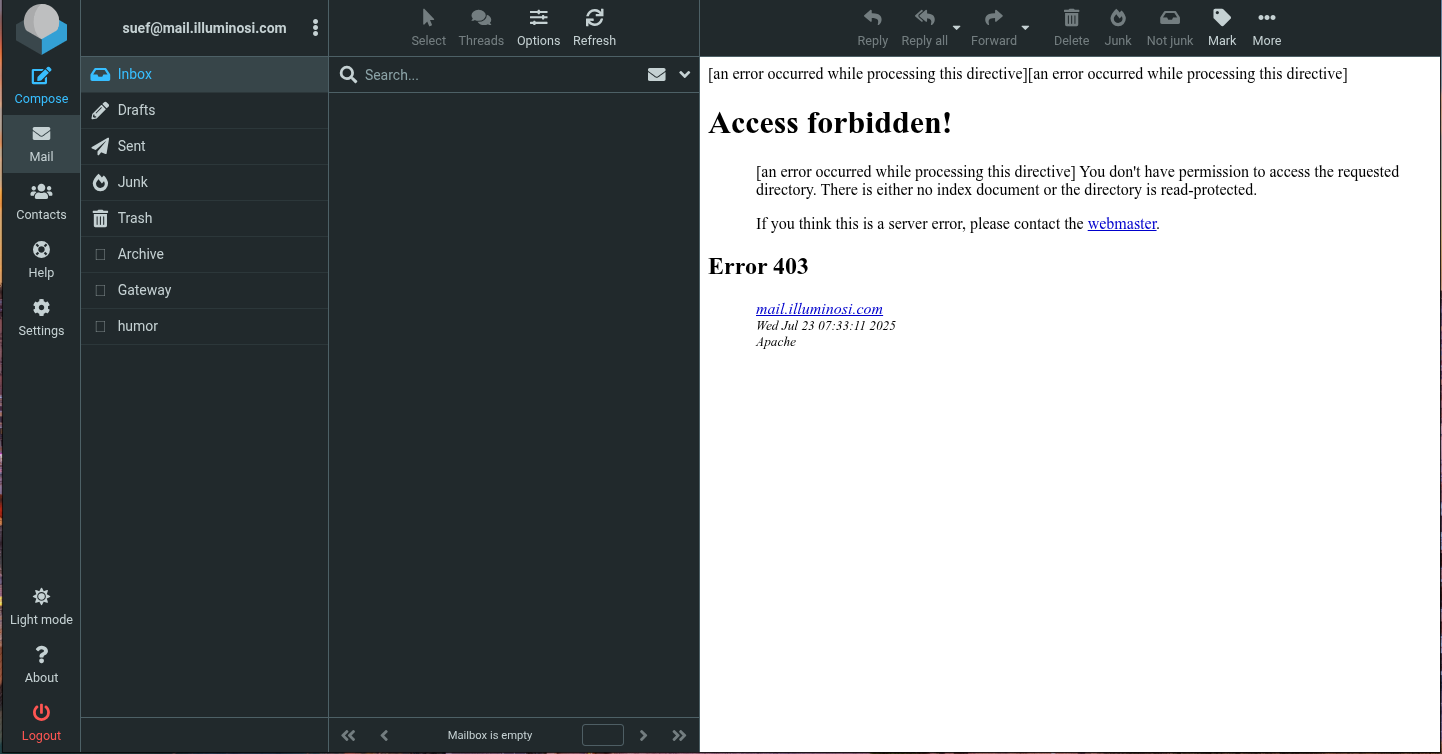Image resolution: width=1442 pixels, height=754 pixels.
Task: Open the Forward dropdown arrow
Action: tap(1025, 28)
